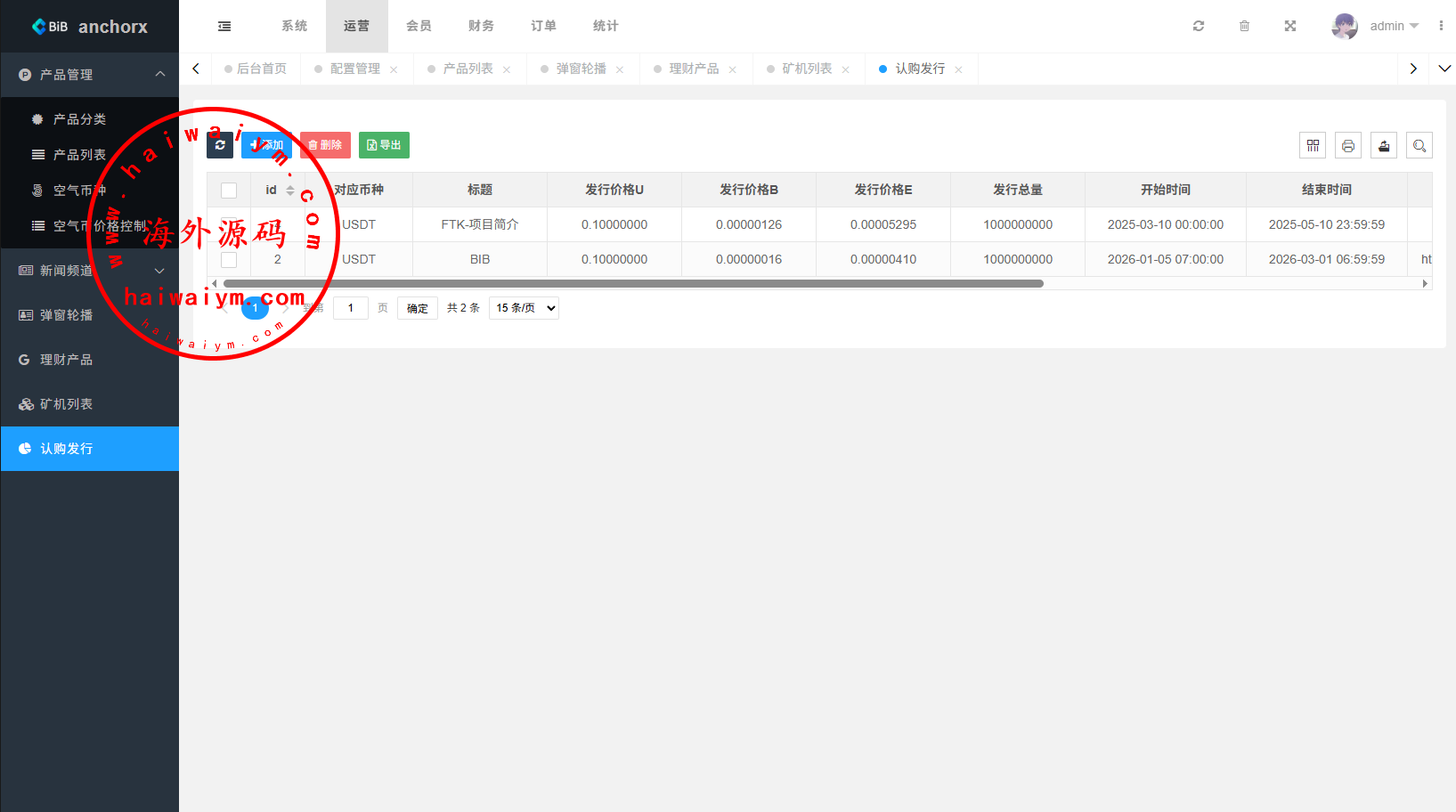Check the checkbox for row id 2
The height and width of the screenshot is (812, 1456).
229,259
